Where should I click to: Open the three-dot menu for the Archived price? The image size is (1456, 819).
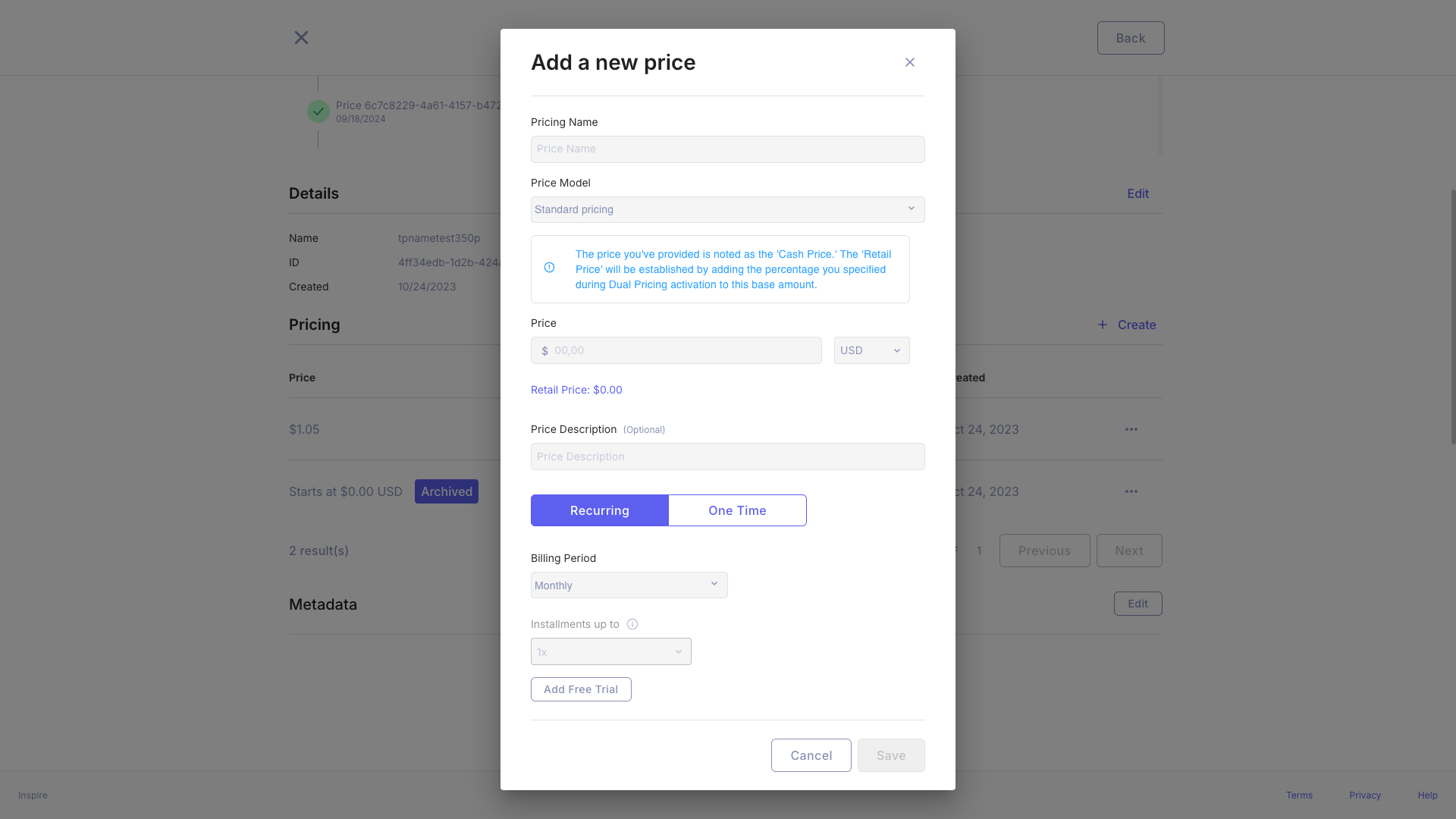pos(1131,491)
